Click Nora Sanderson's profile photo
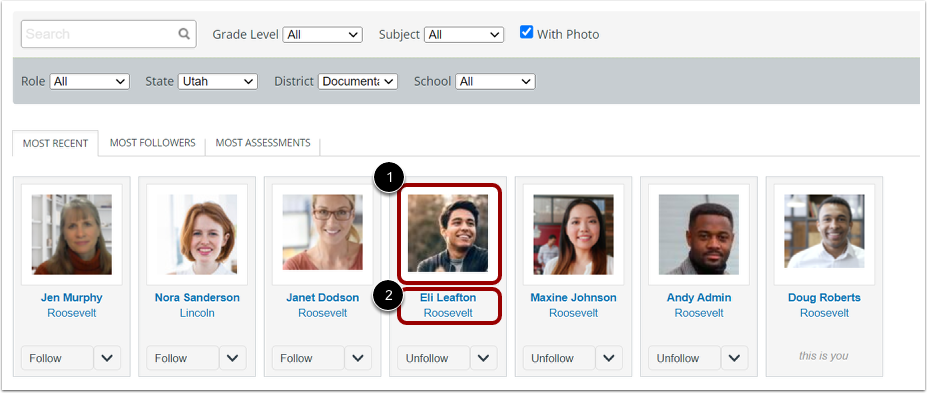Viewport: 927px width, 393px height. point(197,235)
